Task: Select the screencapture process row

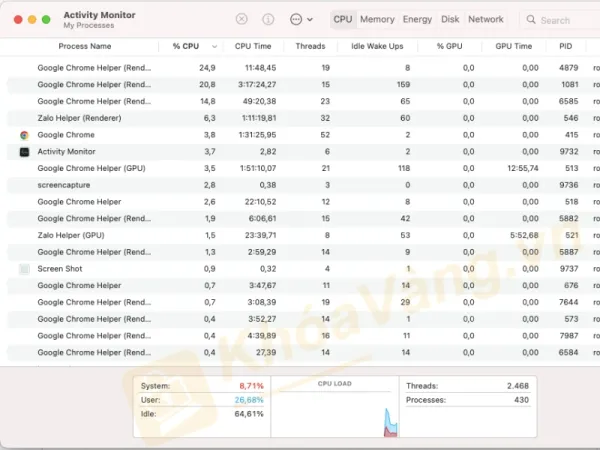Action: 303,185
